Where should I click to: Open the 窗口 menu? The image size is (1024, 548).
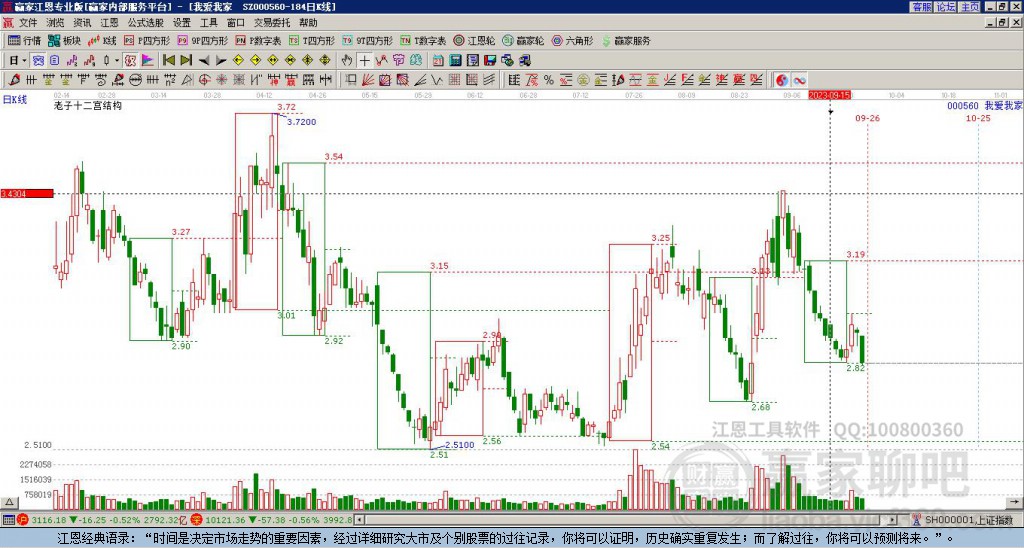[236, 23]
